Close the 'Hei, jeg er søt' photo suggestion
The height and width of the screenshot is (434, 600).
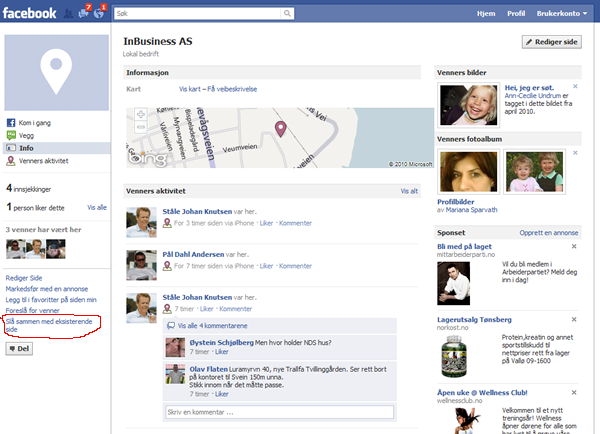pos(575,86)
